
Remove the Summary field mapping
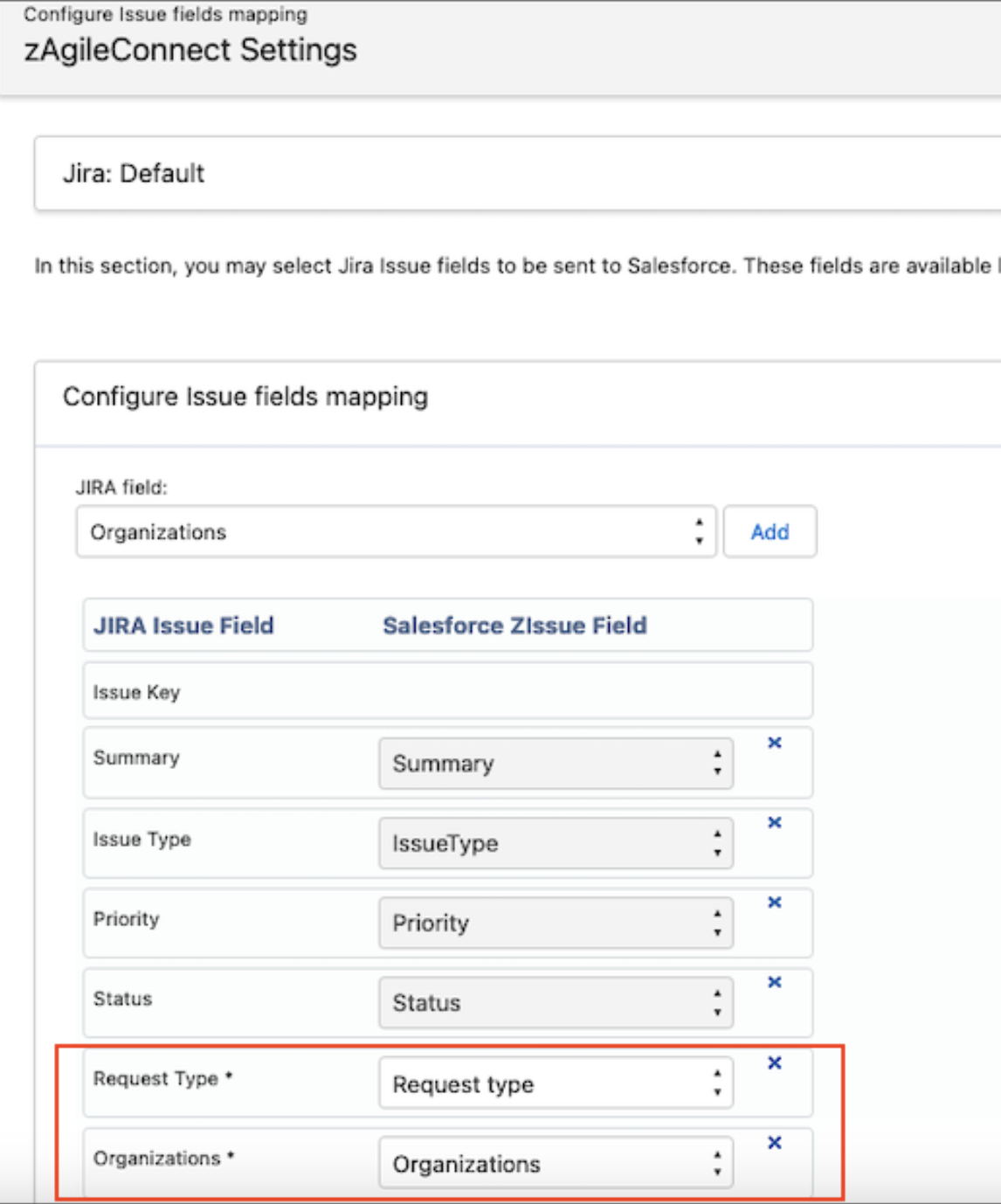[774, 743]
